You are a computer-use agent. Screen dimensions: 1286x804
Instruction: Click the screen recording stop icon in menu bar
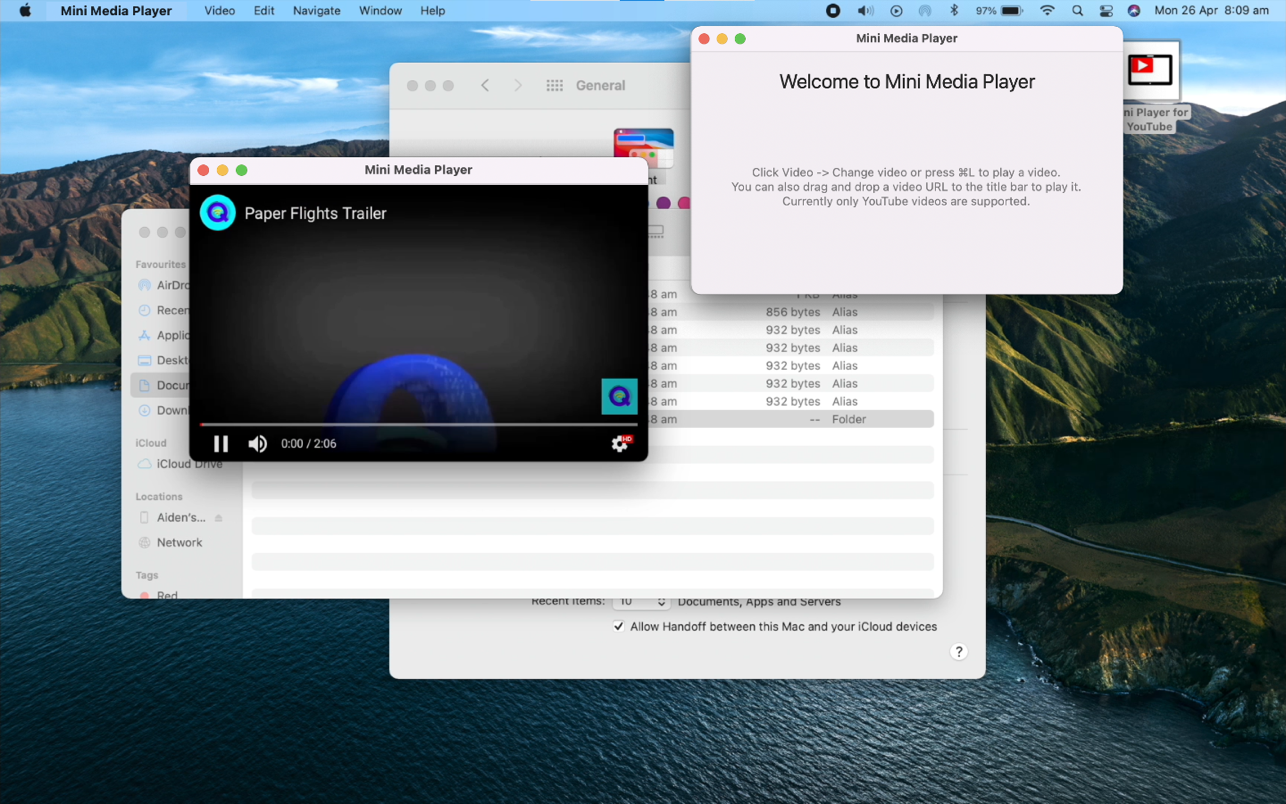[833, 11]
